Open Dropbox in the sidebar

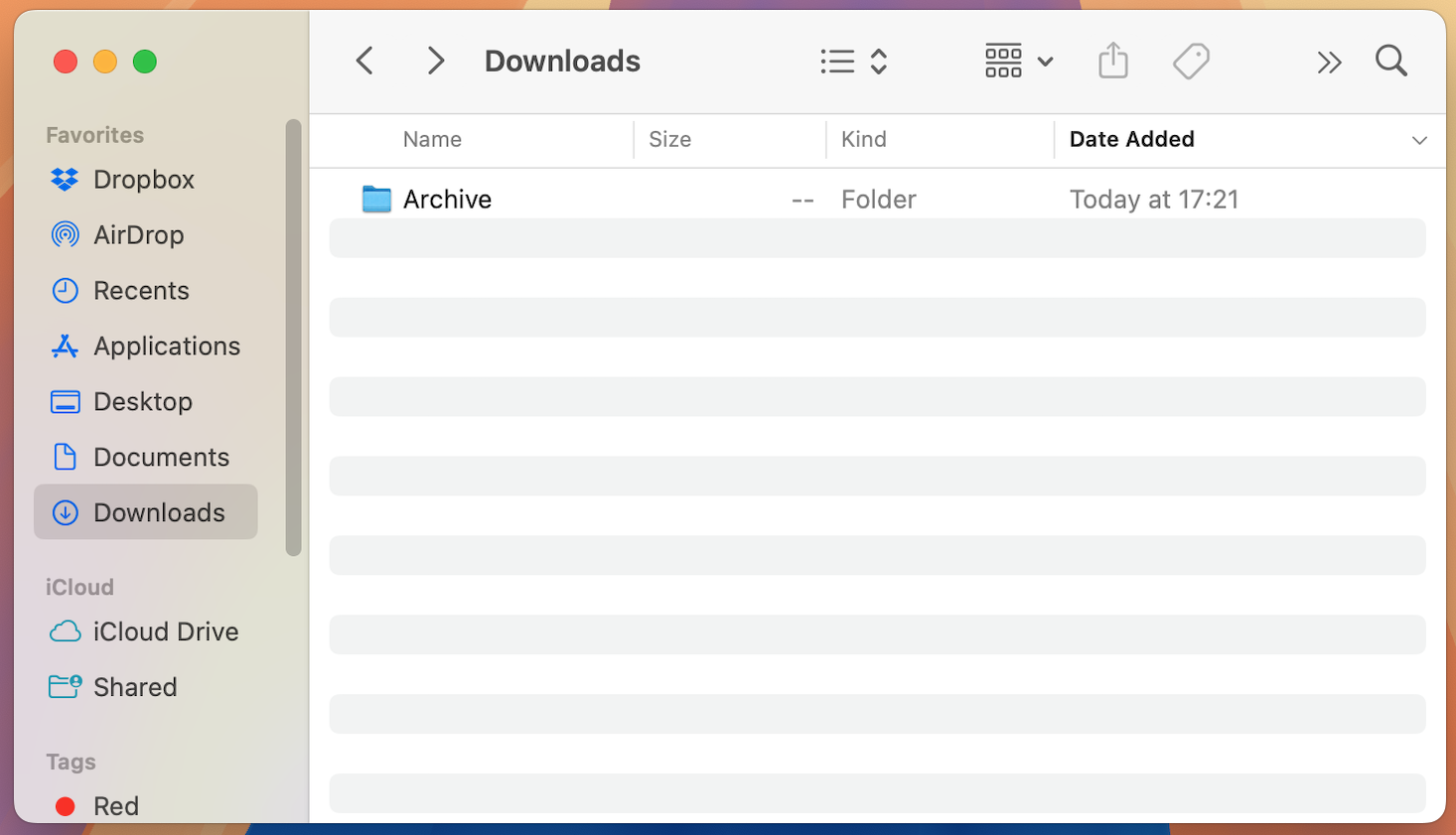pyautogui.click(x=144, y=180)
